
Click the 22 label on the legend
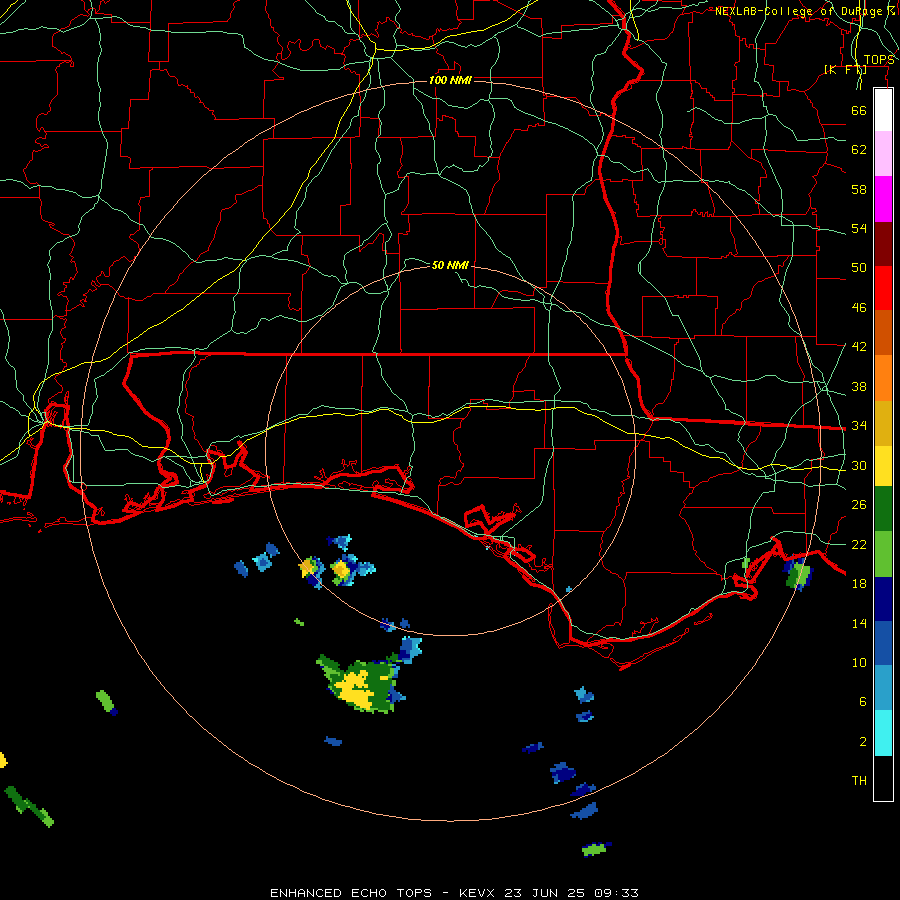(859, 544)
